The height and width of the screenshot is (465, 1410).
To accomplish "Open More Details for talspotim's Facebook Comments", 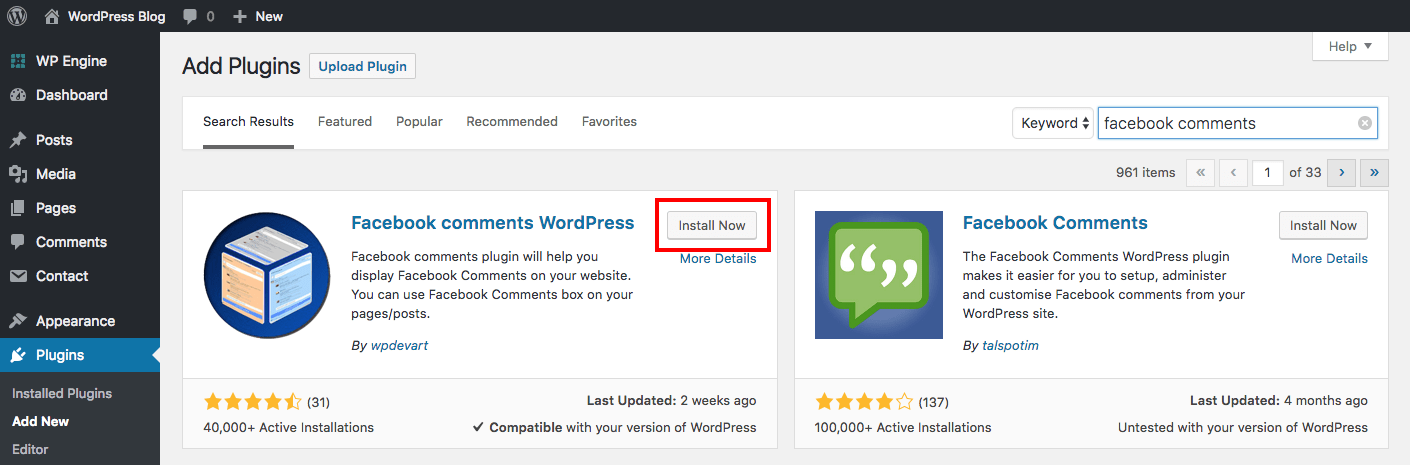I will pyautogui.click(x=1329, y=258).
